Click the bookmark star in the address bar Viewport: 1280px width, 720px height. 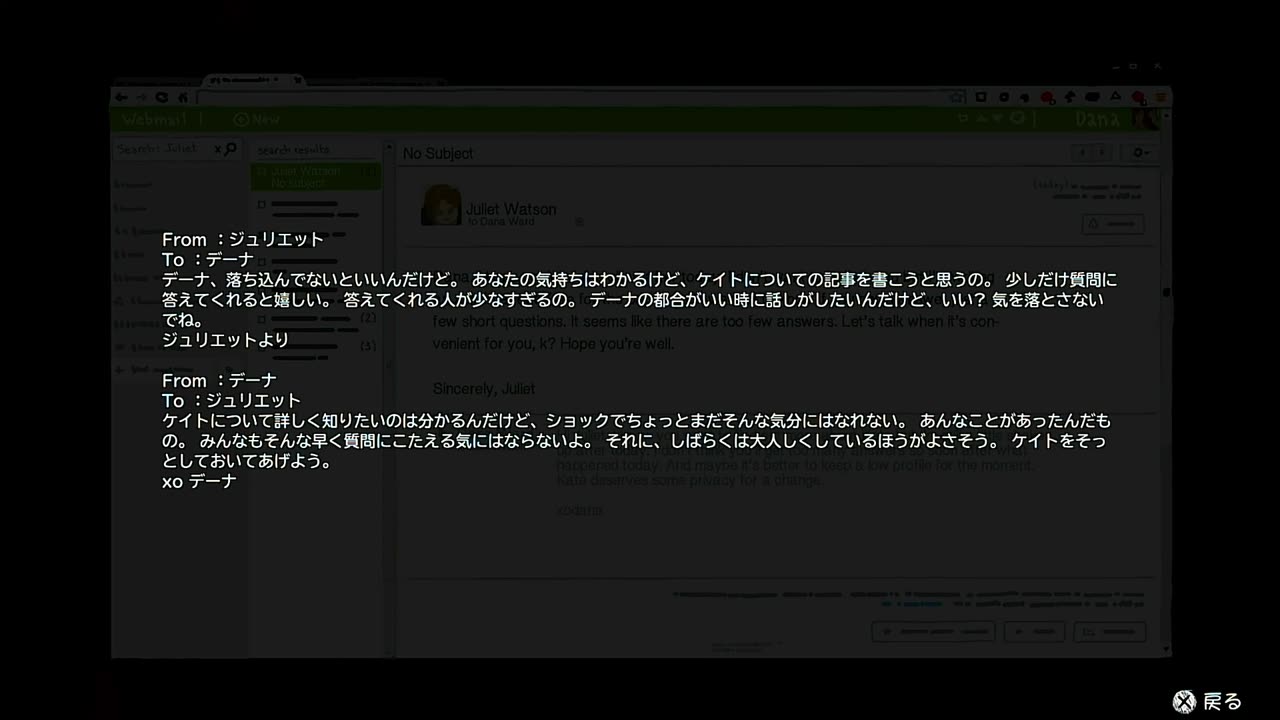tap(956, 97)
